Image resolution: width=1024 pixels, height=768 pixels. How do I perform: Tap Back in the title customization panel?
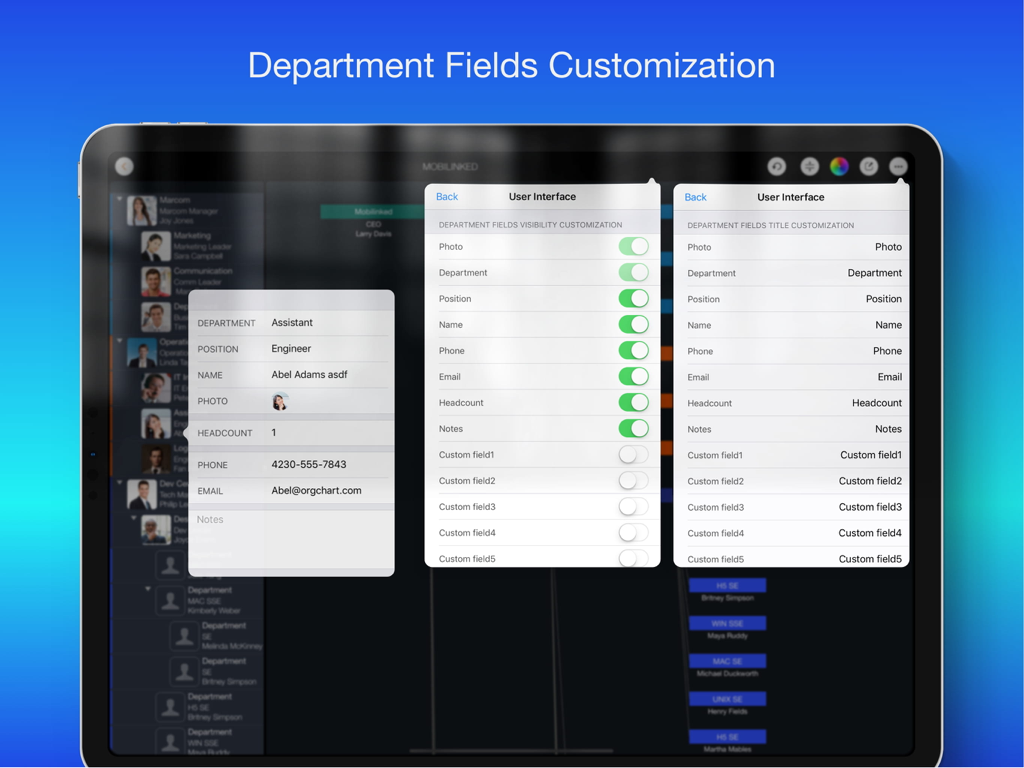click(695, 196)
